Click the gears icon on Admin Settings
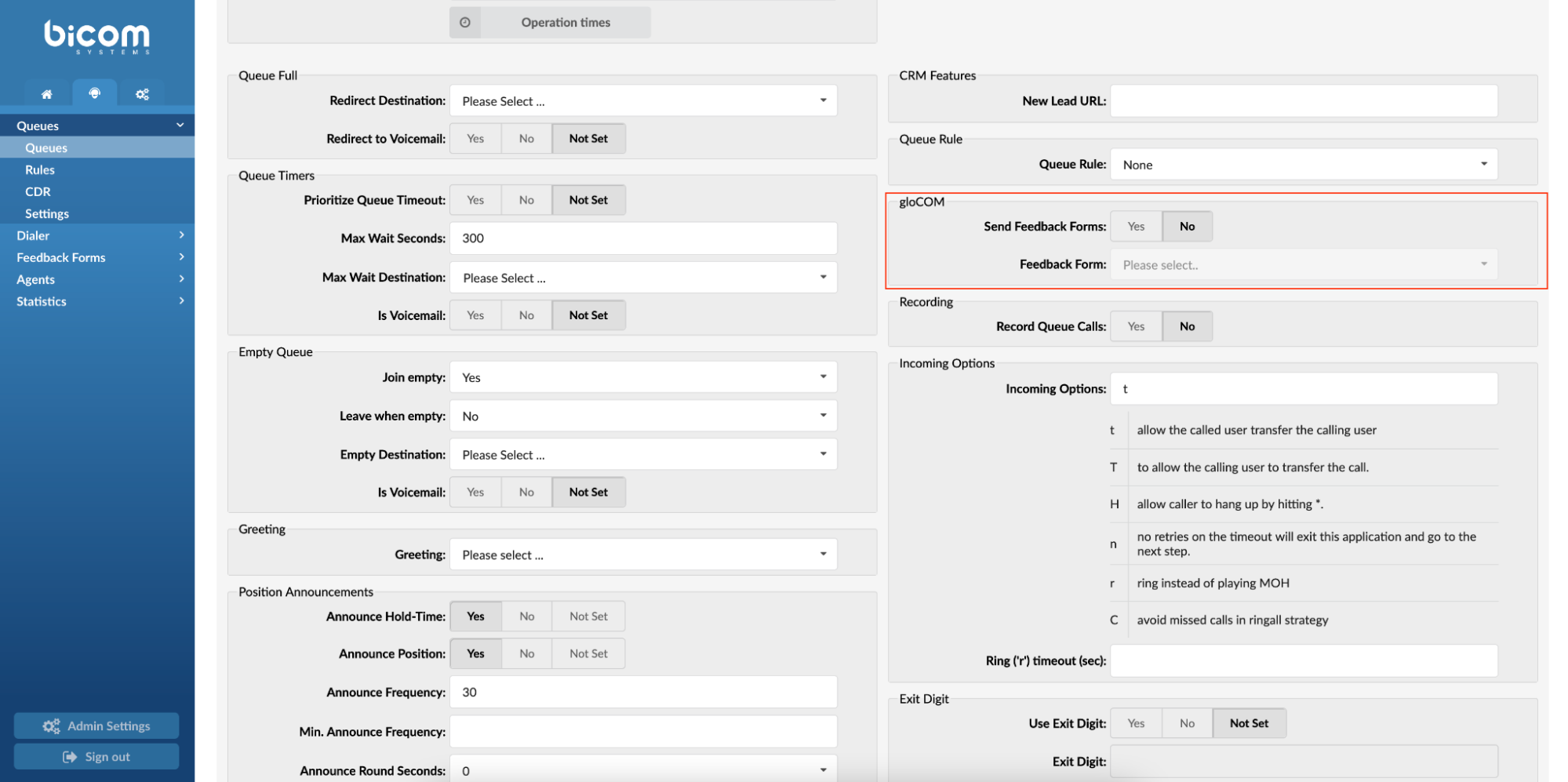 click(51, 726)
